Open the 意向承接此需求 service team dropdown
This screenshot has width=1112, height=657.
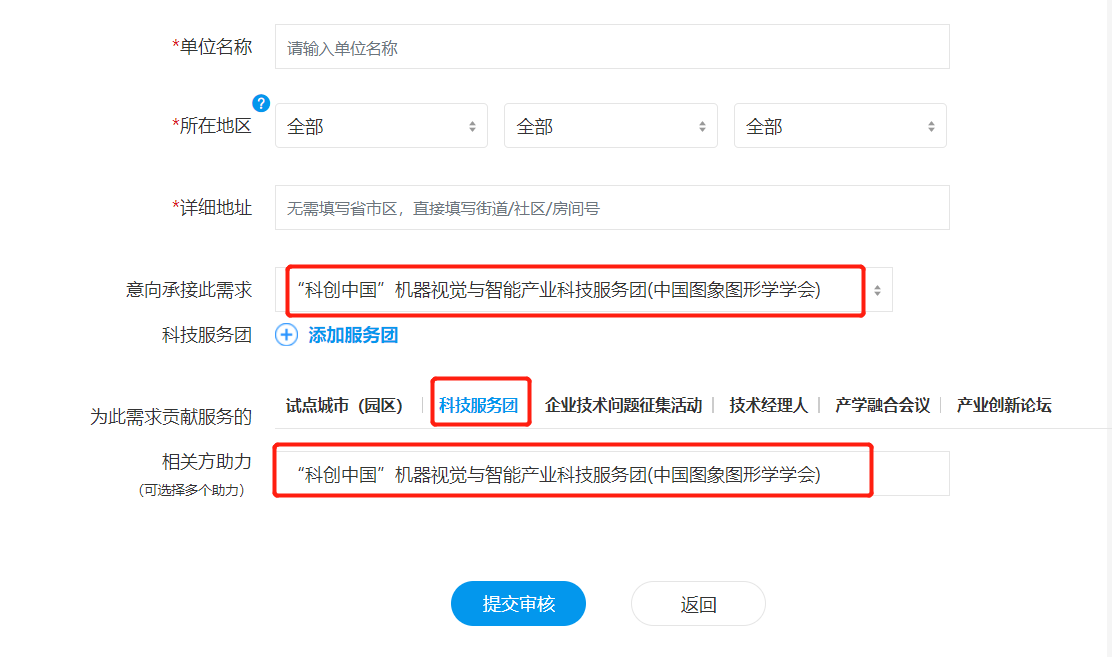pos(584,289)
